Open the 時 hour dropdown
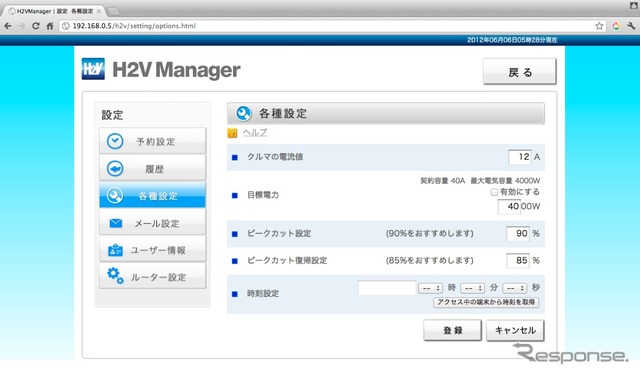This screenshot has width=640, height=375. click(430, 288)
